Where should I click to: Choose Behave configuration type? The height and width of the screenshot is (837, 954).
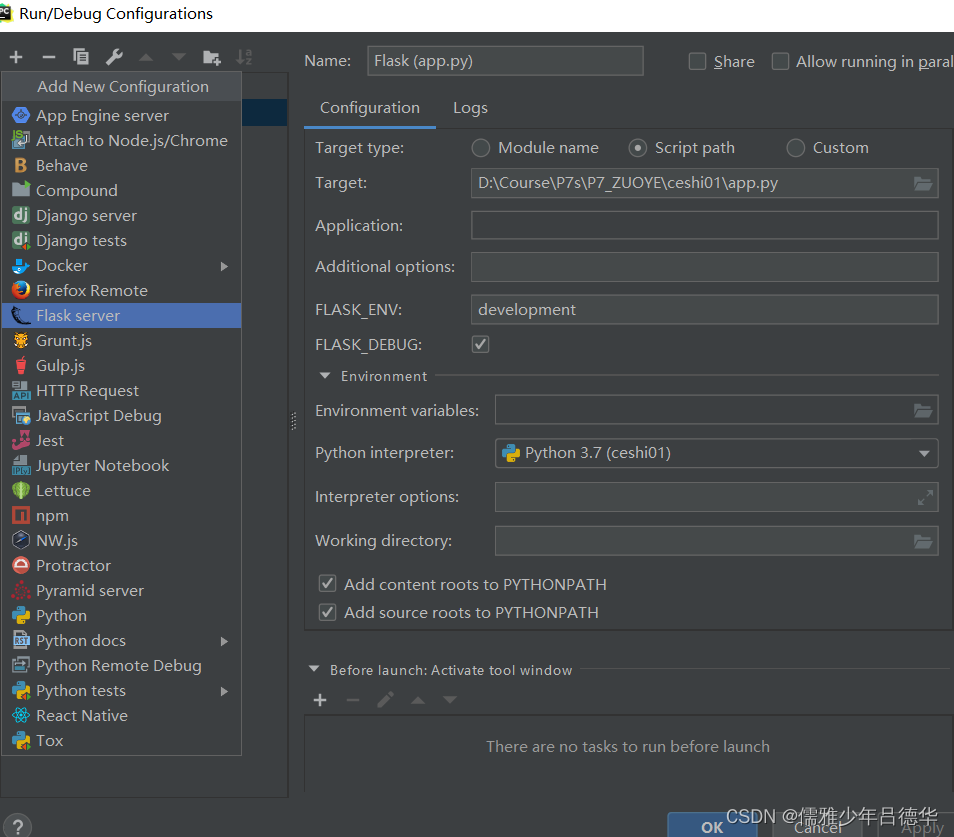pyautogui.click(x=122, y=165)
